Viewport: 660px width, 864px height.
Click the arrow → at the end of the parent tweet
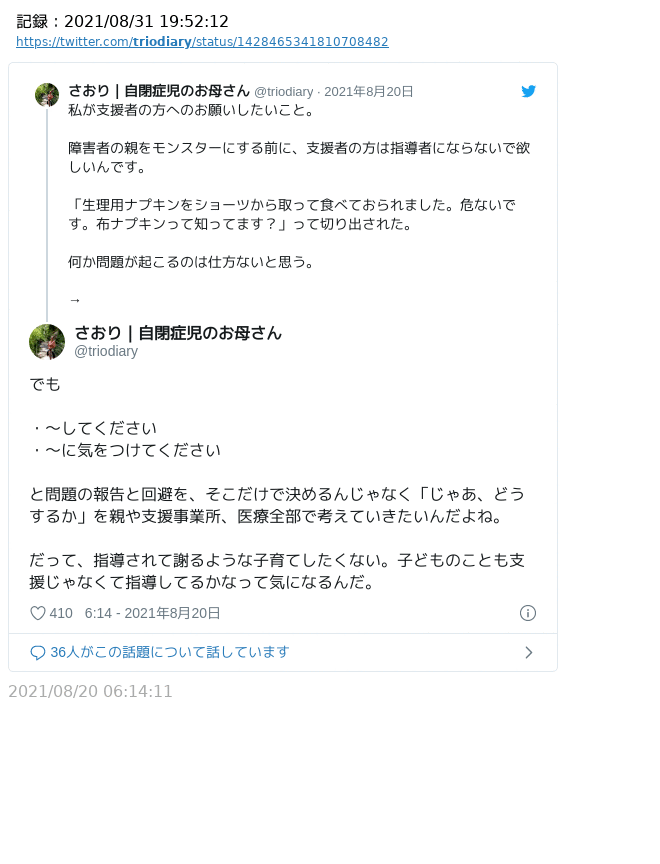75,300
